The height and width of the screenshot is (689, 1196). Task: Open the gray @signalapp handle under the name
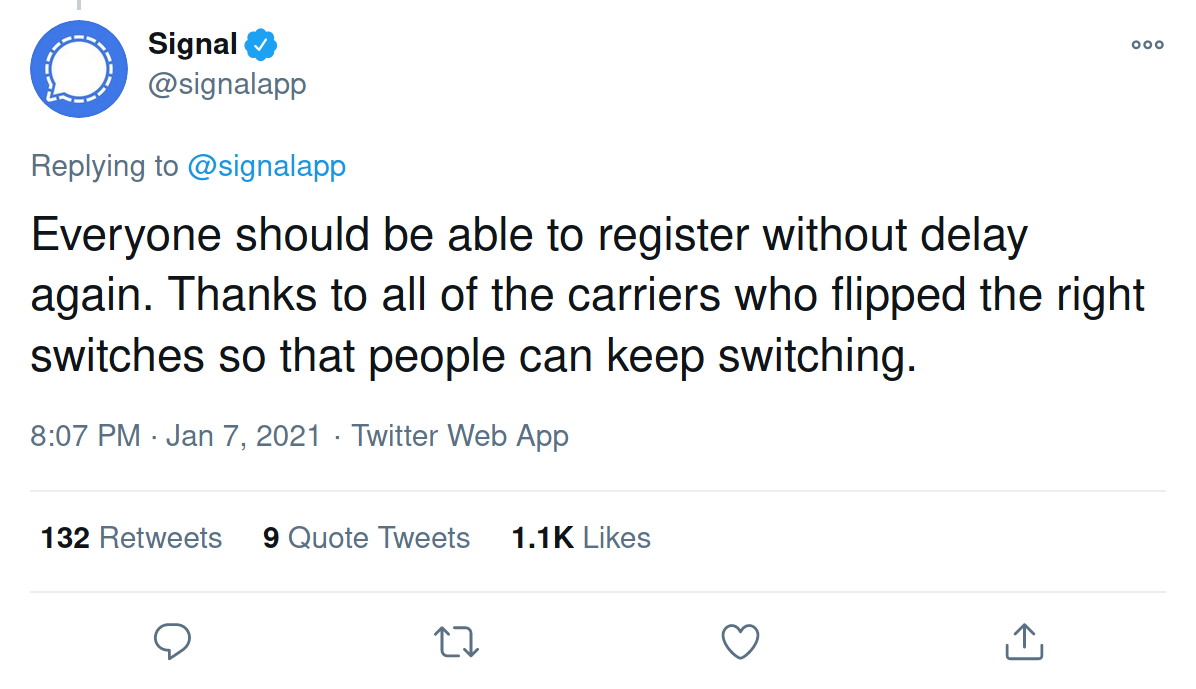pos(227,84)
